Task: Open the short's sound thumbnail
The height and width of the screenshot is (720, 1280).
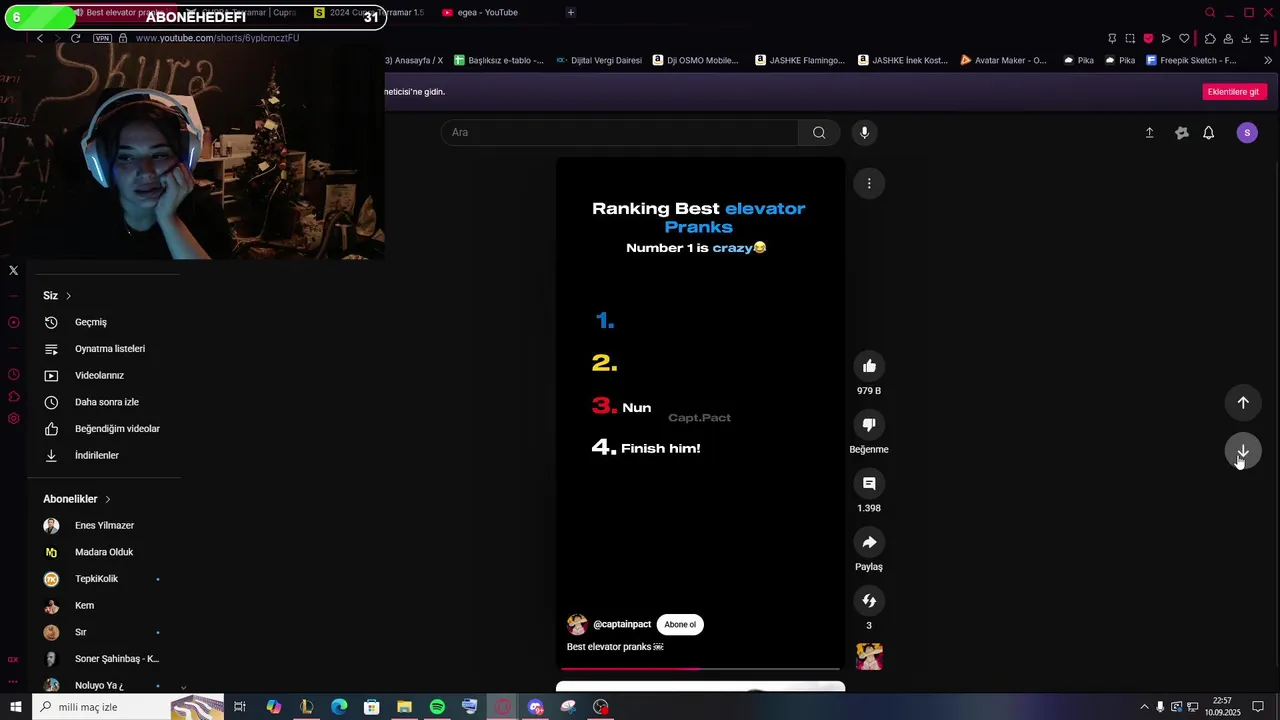Action: tap(869, 656)
